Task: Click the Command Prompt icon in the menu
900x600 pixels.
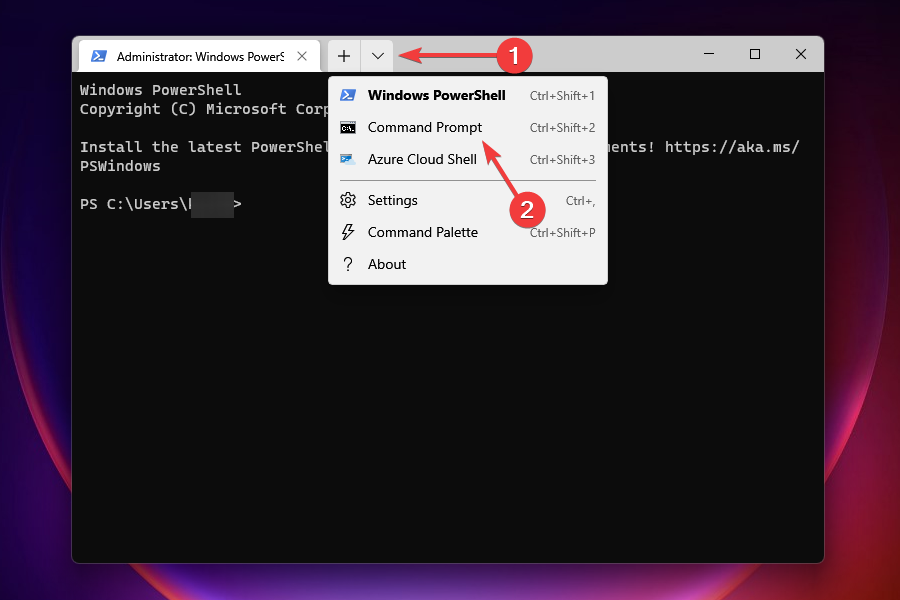Action: [348, 127]
